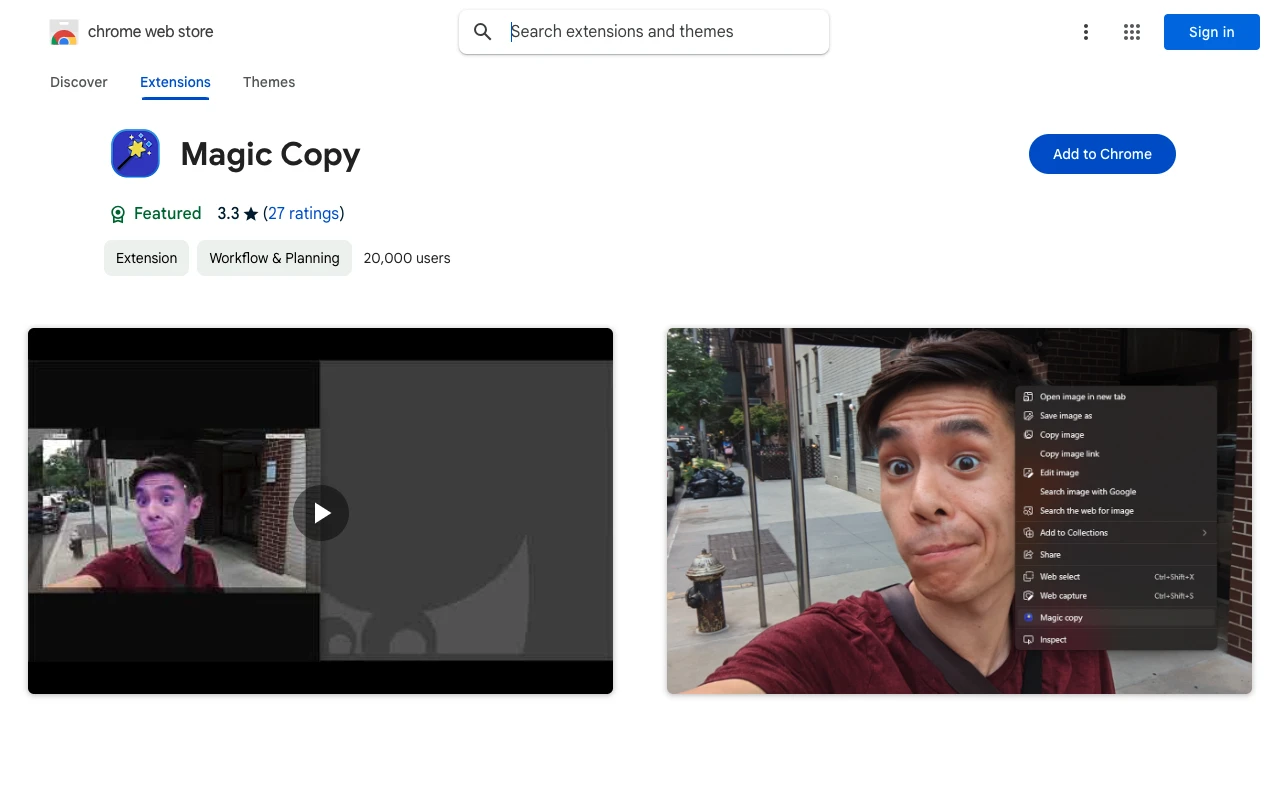Expand the Add to Collections submenu
This screenshot has height=800, width=1280.
click(1203, 532)
